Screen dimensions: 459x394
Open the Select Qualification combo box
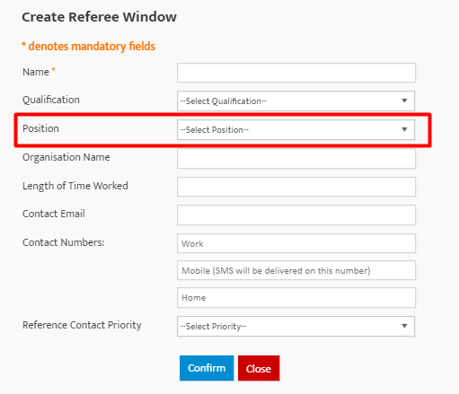pos(296,101)
